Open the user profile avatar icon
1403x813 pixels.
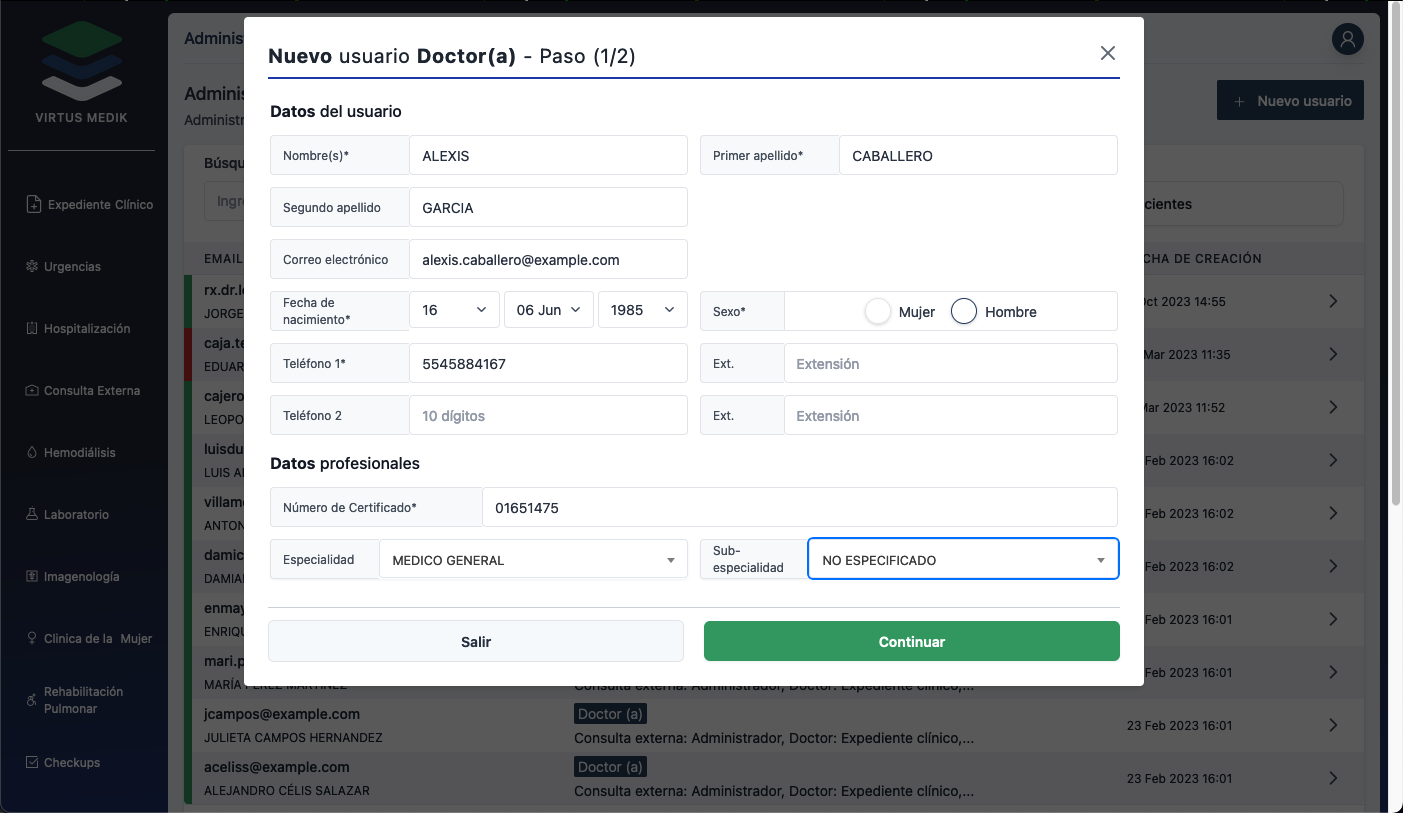[x=1347, y=39]
